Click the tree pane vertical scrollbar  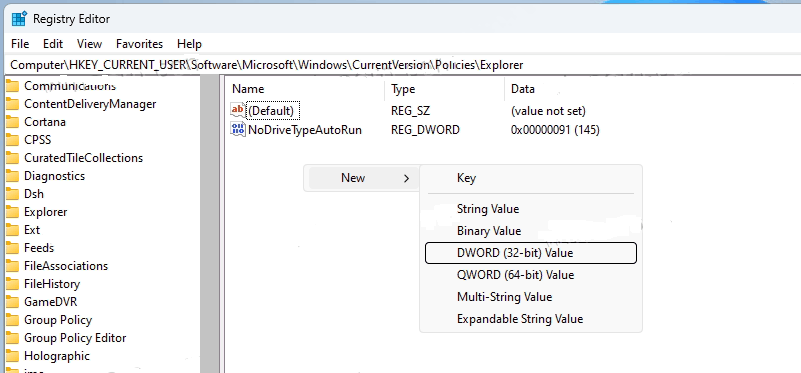point(209,224)
